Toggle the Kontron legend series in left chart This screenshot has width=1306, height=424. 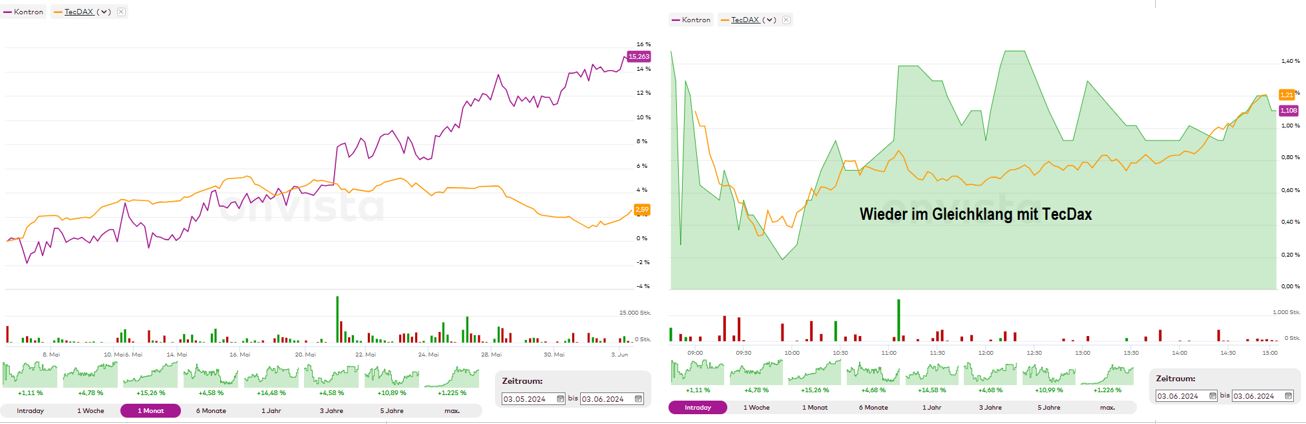24,11
